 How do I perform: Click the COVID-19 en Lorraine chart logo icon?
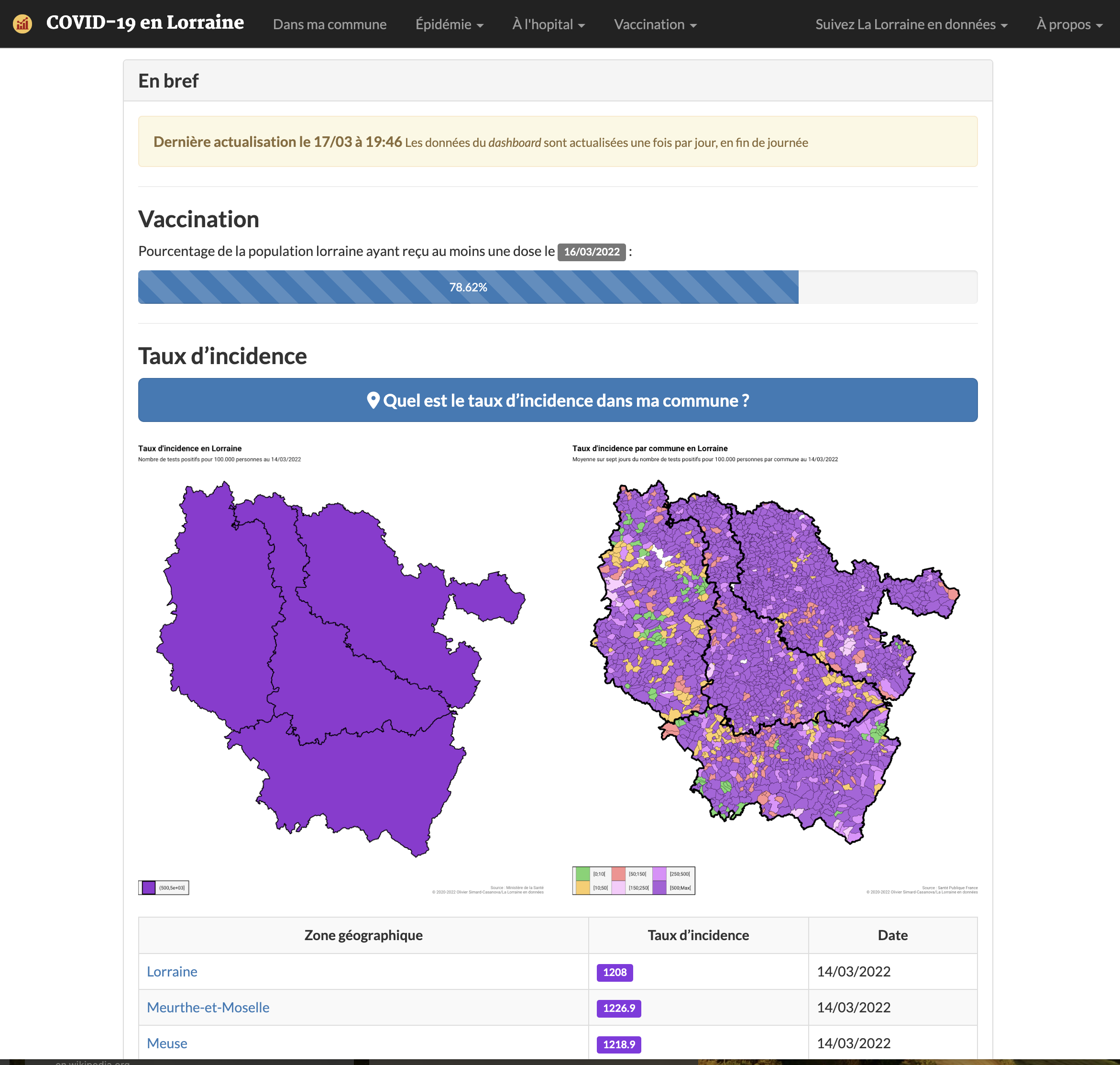(22, 24)
